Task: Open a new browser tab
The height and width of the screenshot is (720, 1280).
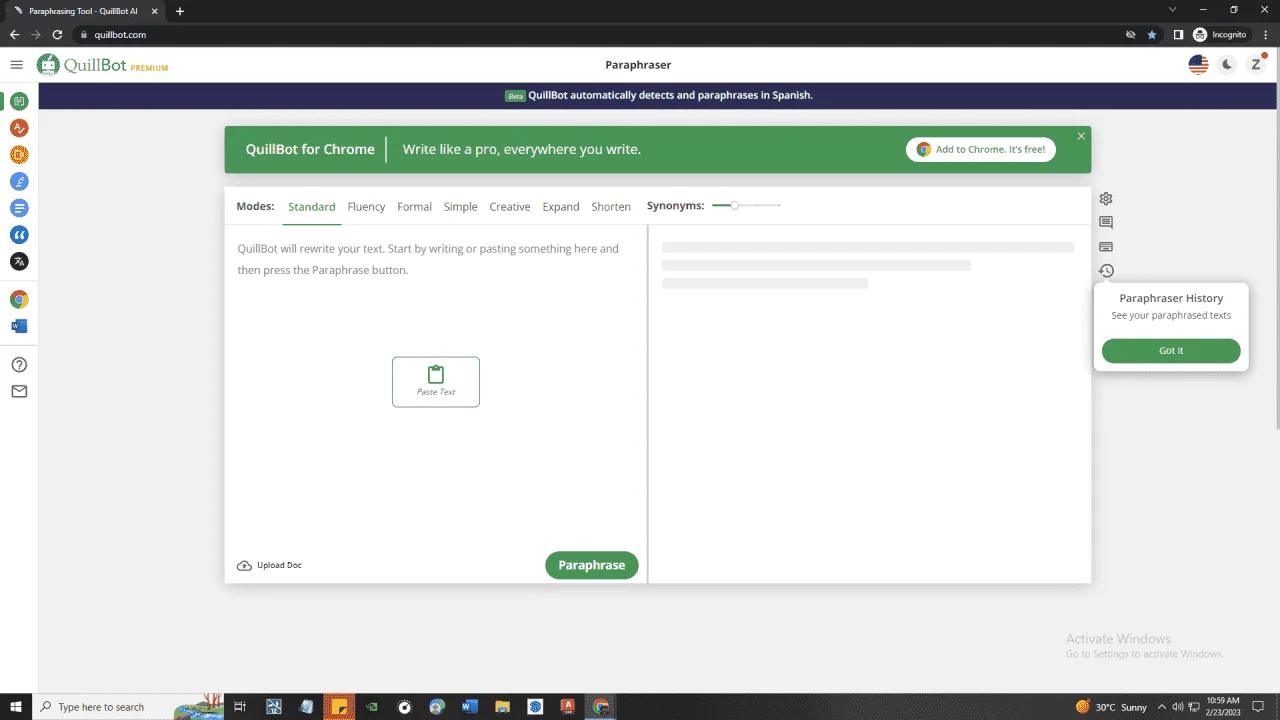Action: tap(180, 11)
